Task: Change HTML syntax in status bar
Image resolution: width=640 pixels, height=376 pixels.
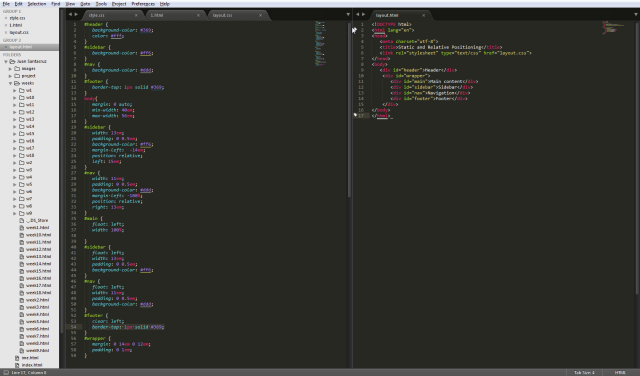Action: 620,373
